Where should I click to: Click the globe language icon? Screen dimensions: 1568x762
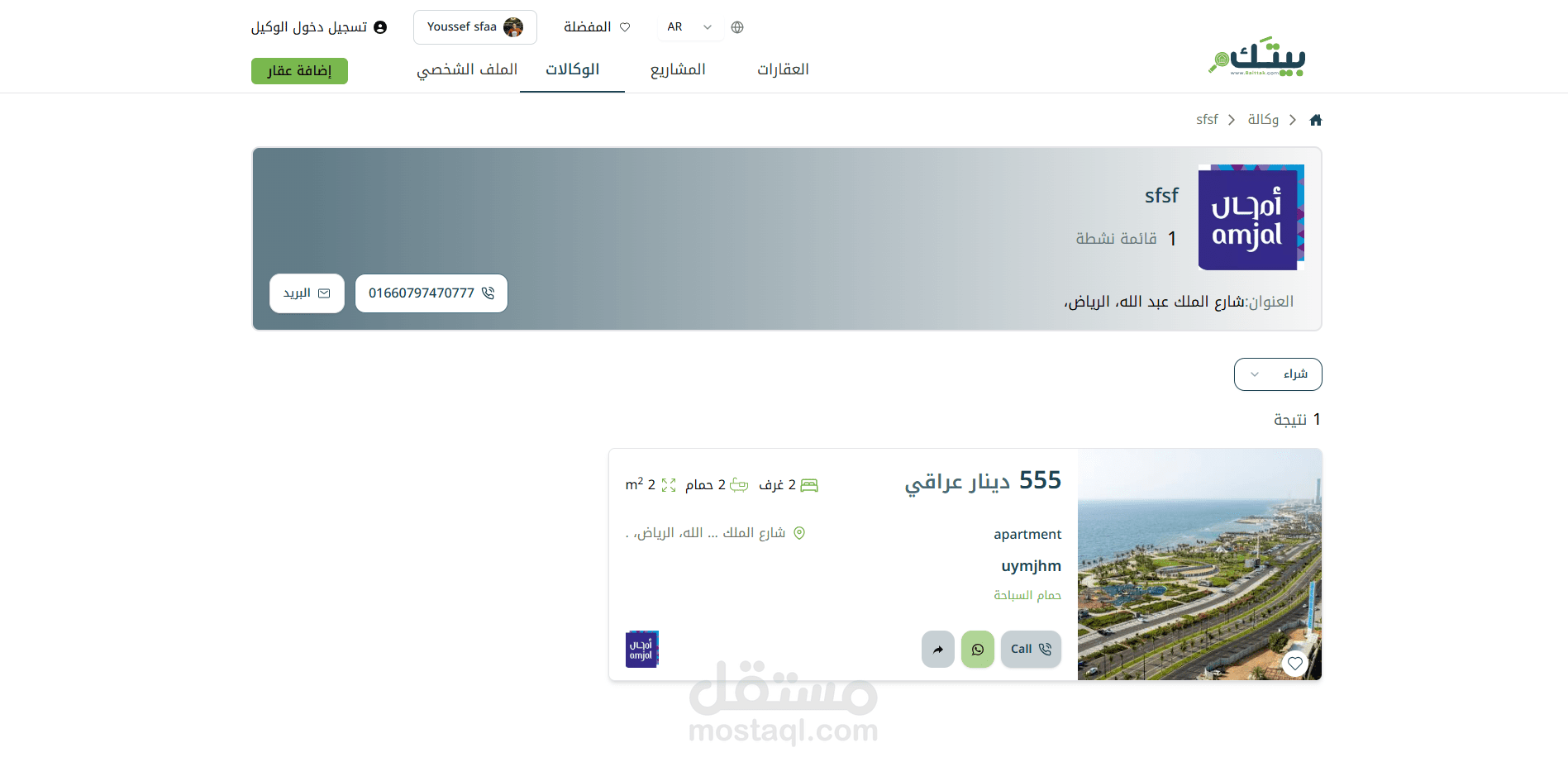pos(737,27)
